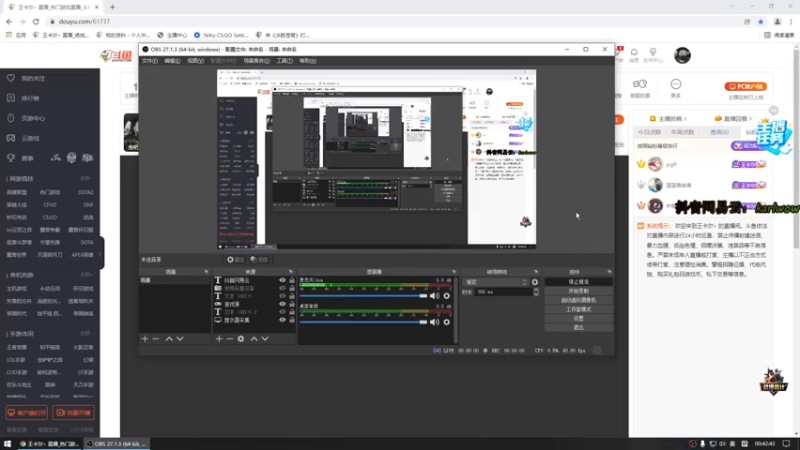Adjust the Desktop Audio volume slider
Viewport: 800px width, 450px height.
coord(363,322)
